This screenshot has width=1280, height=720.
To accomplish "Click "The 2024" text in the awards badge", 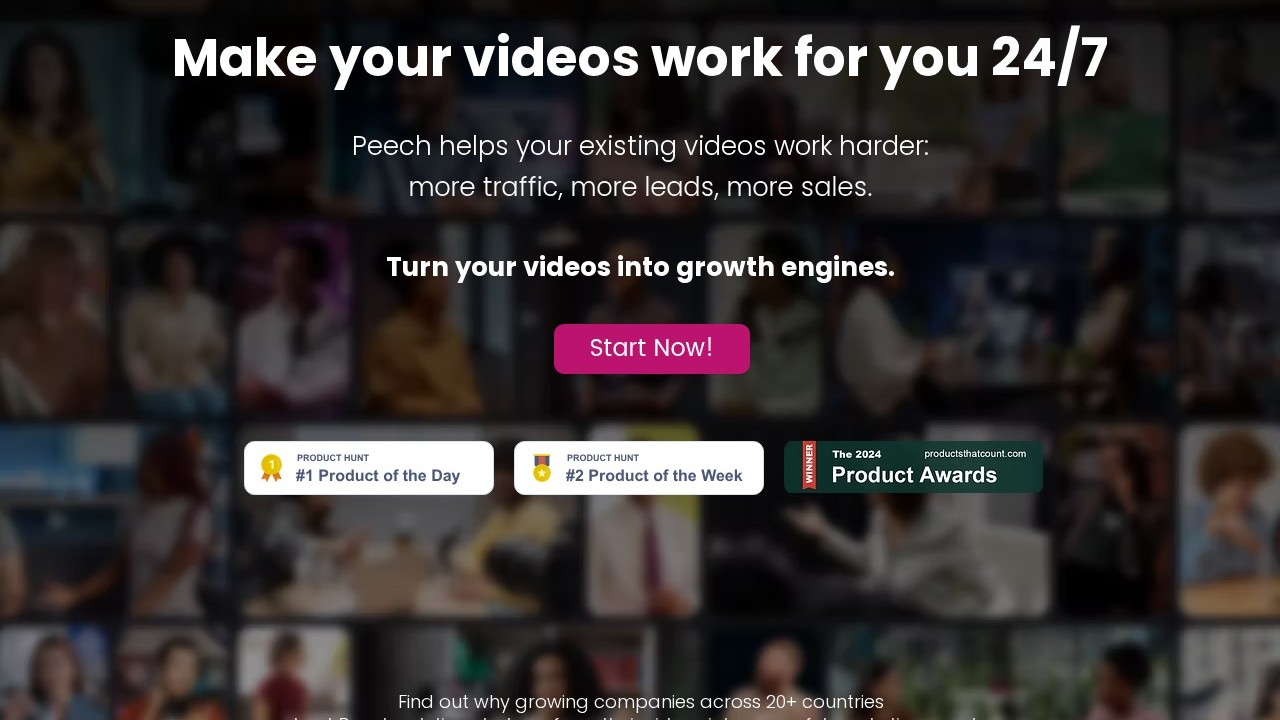I will (857, 454).
